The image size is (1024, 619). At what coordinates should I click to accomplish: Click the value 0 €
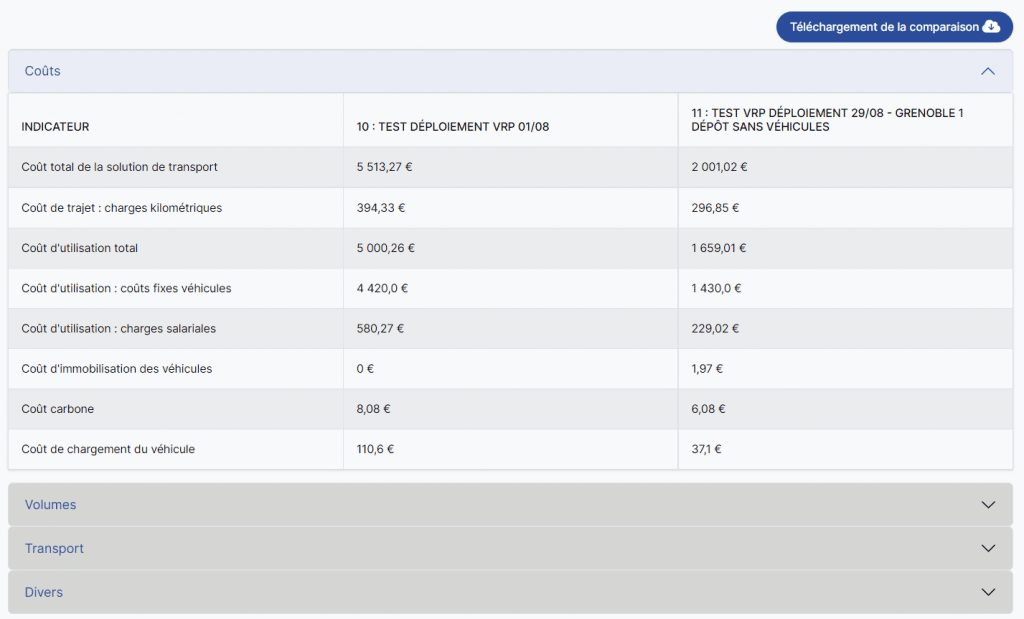(365, 369)
